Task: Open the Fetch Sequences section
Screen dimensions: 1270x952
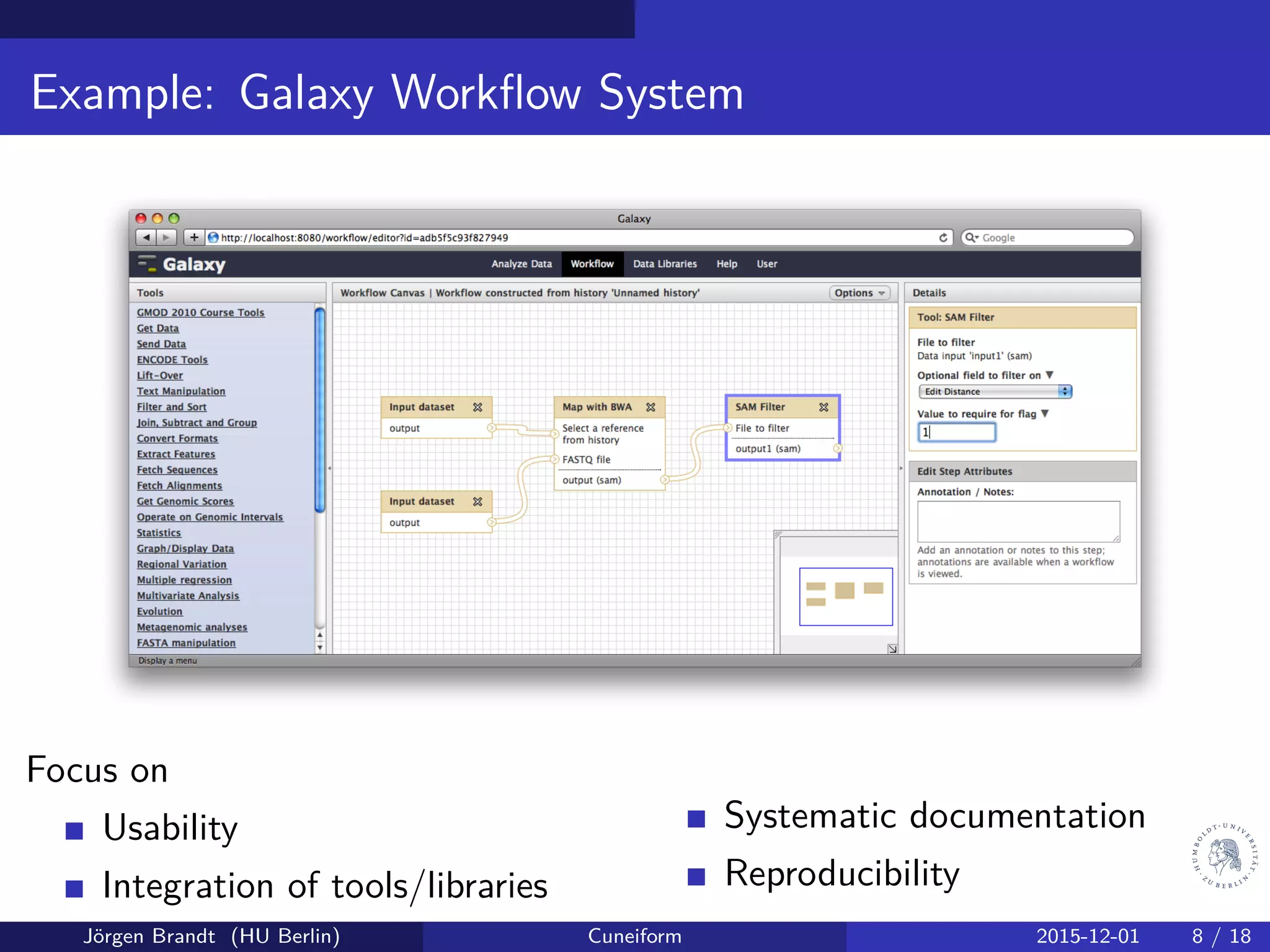Action: [x=177, y=470]
